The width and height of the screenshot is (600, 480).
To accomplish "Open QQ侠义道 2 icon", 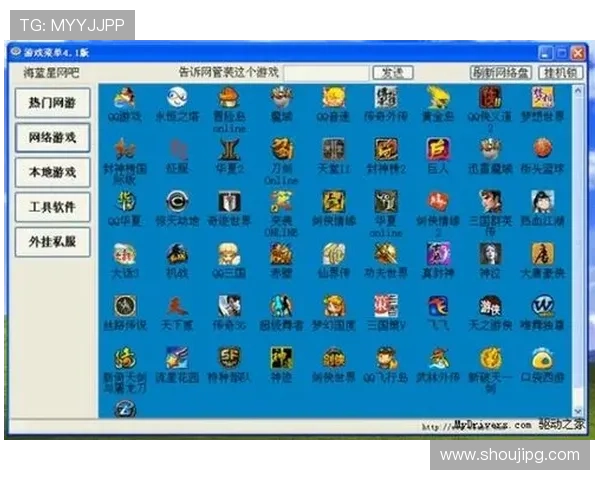I will point(490,98).
